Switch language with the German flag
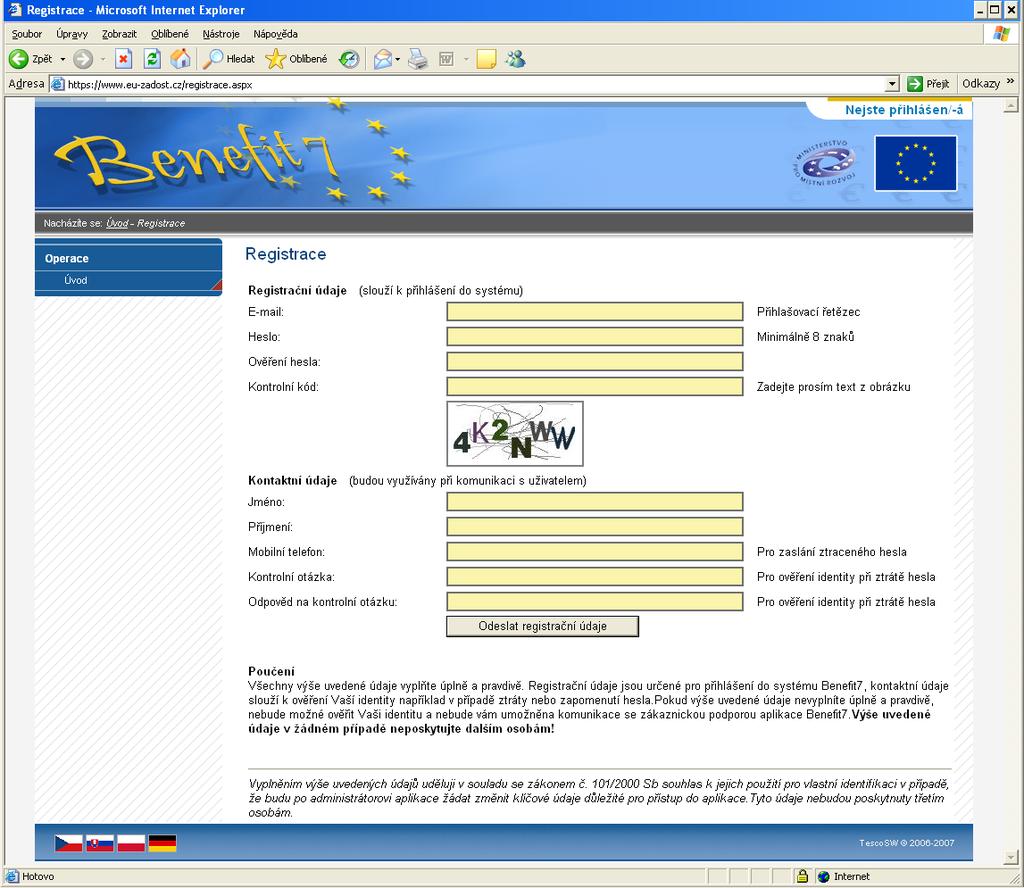The height and width of the screenshot is (888, 1024). pos(163,843)
